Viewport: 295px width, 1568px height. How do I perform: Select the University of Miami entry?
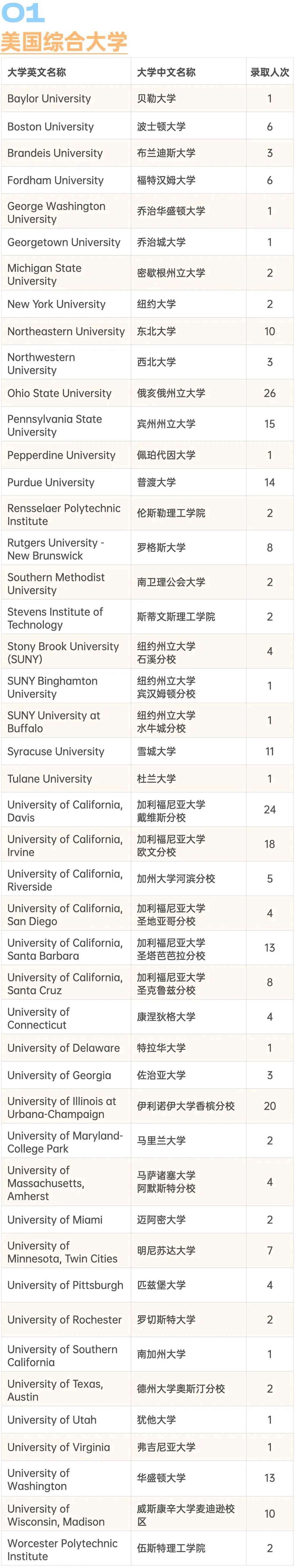click(55, 1220)
